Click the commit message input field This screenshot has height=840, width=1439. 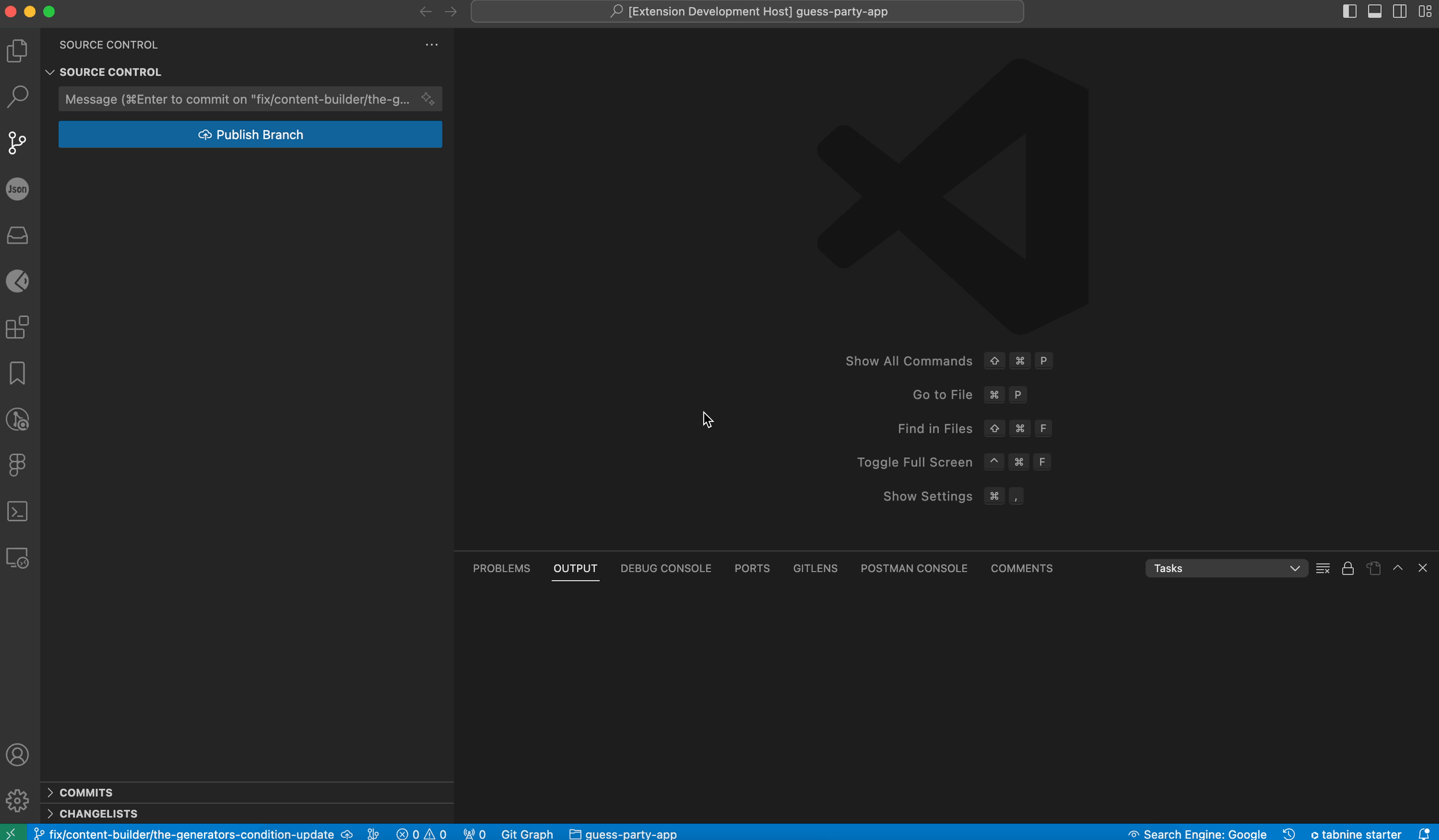[x=237, y=99]
